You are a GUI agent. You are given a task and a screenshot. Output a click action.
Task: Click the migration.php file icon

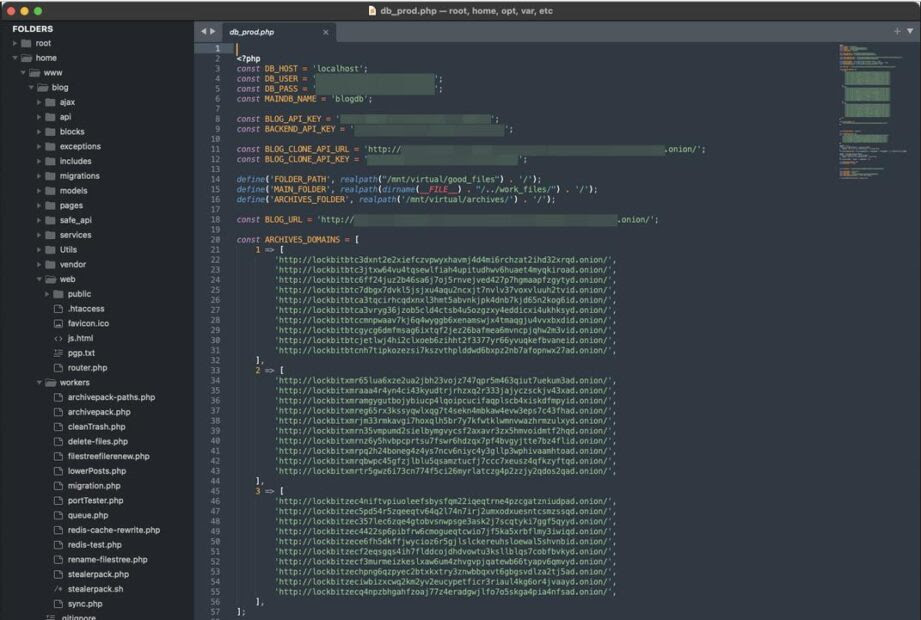pos(58,486)
